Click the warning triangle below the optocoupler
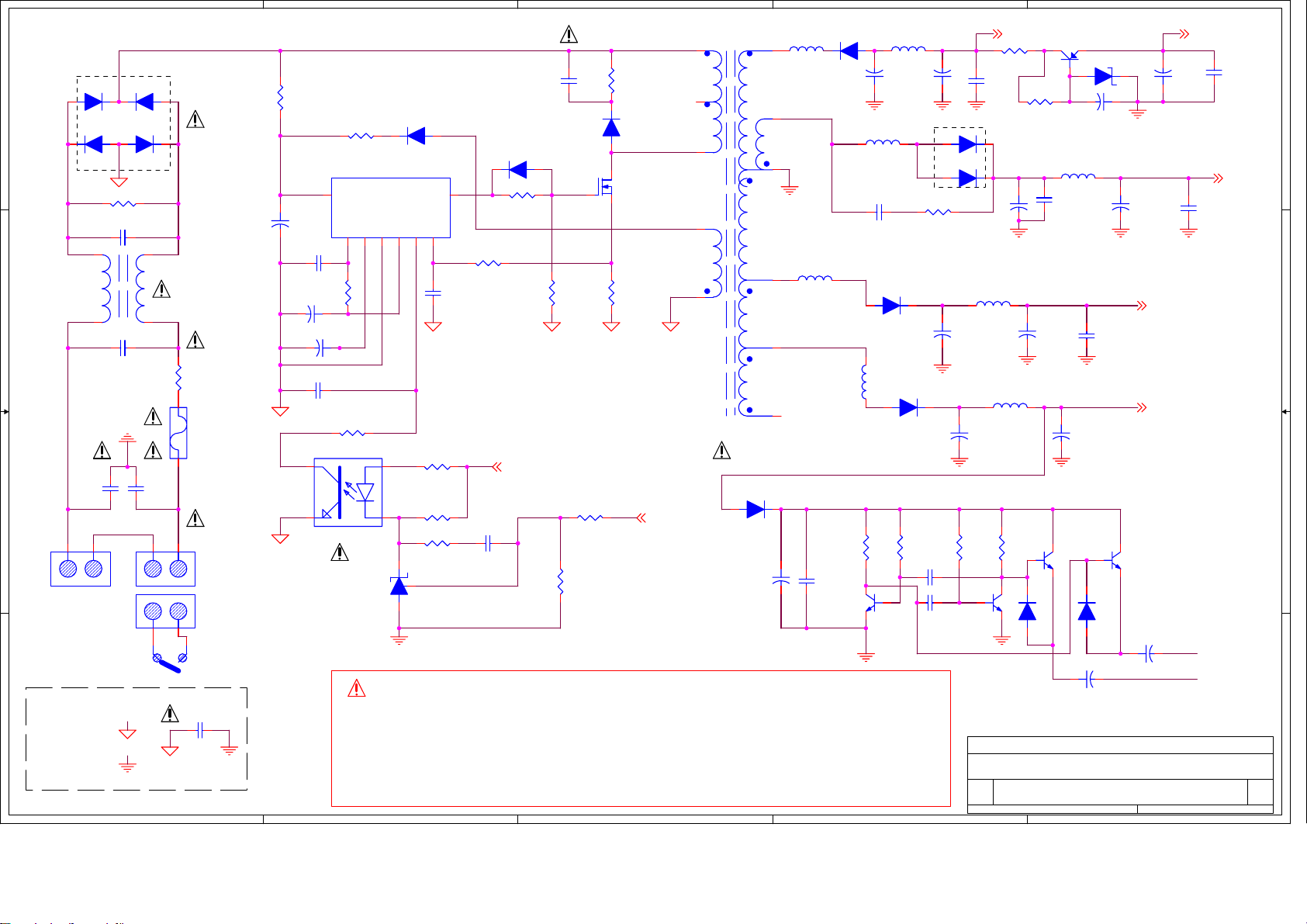Screen dimensions: 1307x924 pos(339,552)
